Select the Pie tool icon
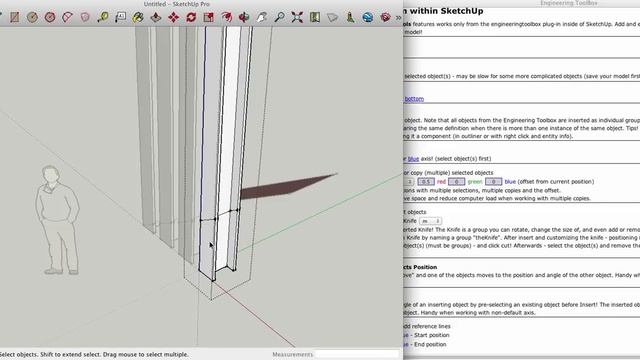This screenshot has height=360, width=640. pos(85,17)
